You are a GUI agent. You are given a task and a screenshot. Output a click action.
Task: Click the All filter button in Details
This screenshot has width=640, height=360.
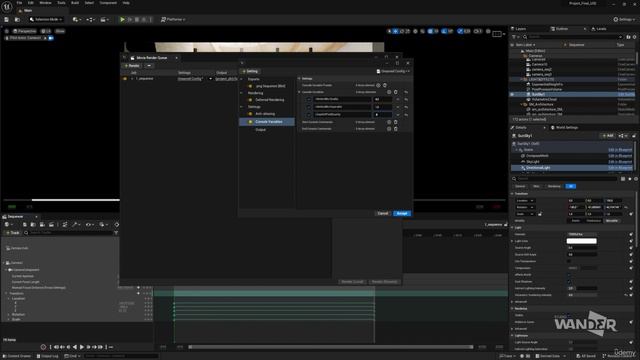pyautogui.click(x=571, y=186)
